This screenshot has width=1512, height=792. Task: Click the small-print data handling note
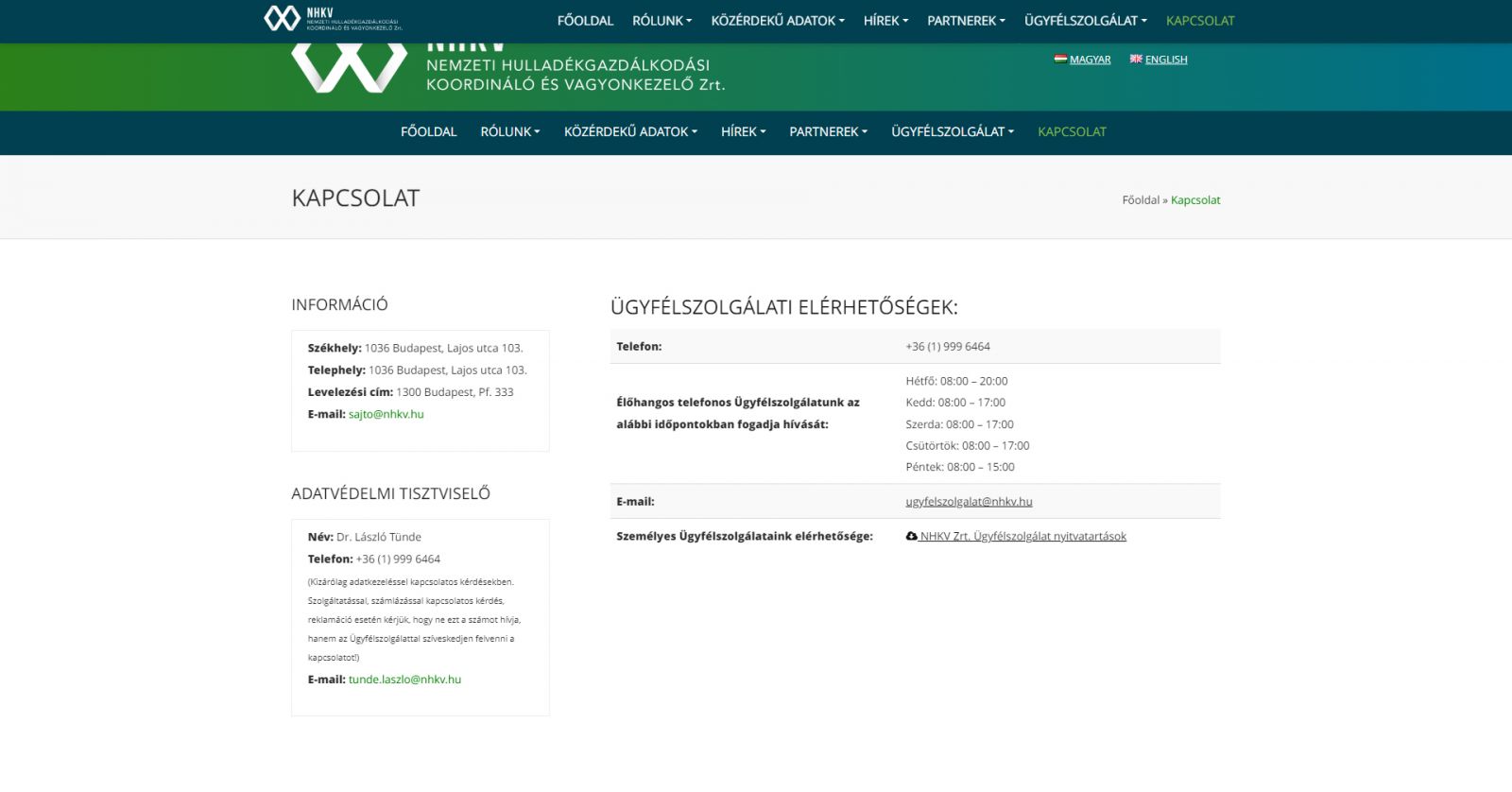(414, 620)
